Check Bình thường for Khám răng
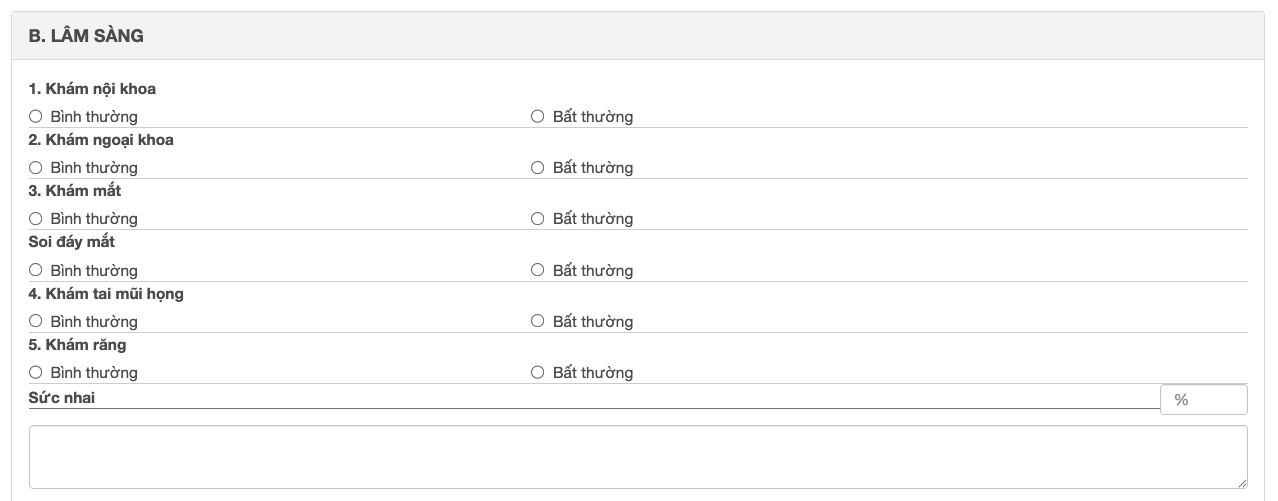The width and height of the screenshot is (1278, 501). pyautogui.click(x=36, y=372)
